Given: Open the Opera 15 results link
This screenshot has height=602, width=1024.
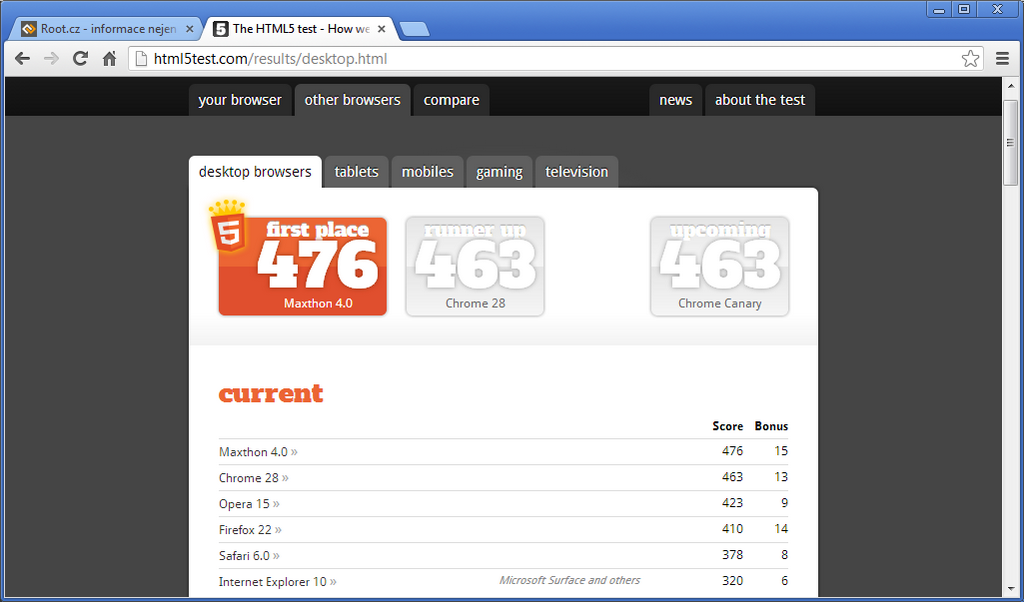Looking at the screenshot, I should coord(249,504).
